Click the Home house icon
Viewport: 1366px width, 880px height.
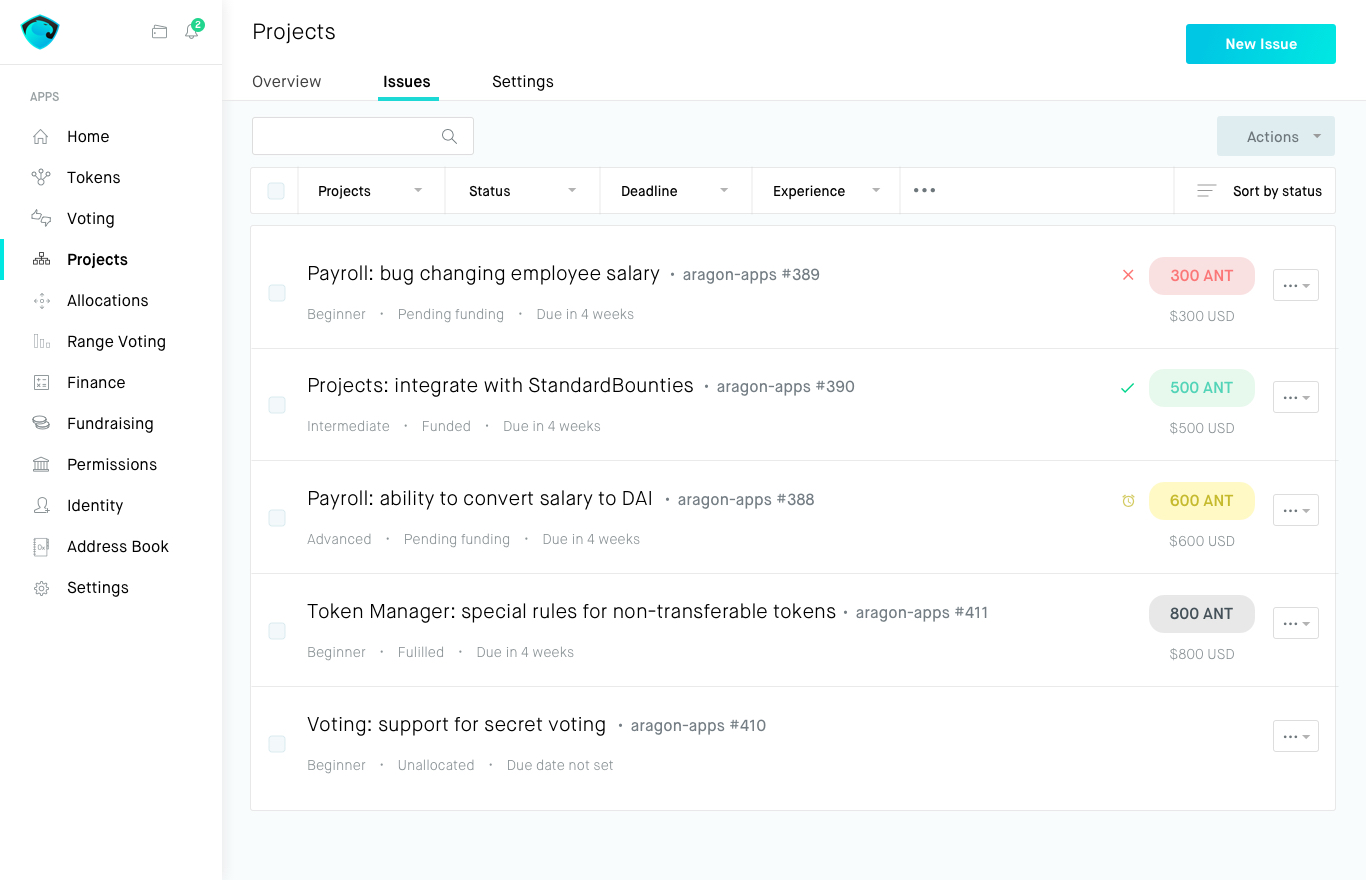[41, 136]
